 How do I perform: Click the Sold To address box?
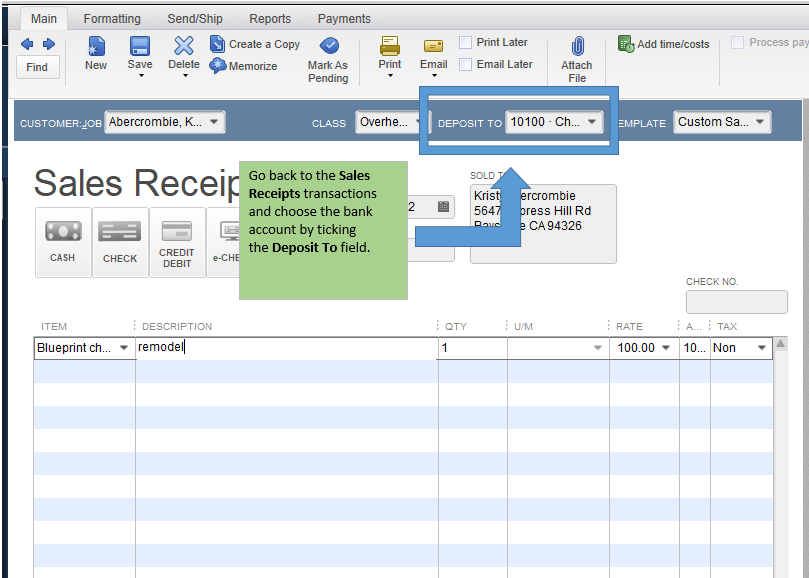pyautogui.click(x=543, y=224)
